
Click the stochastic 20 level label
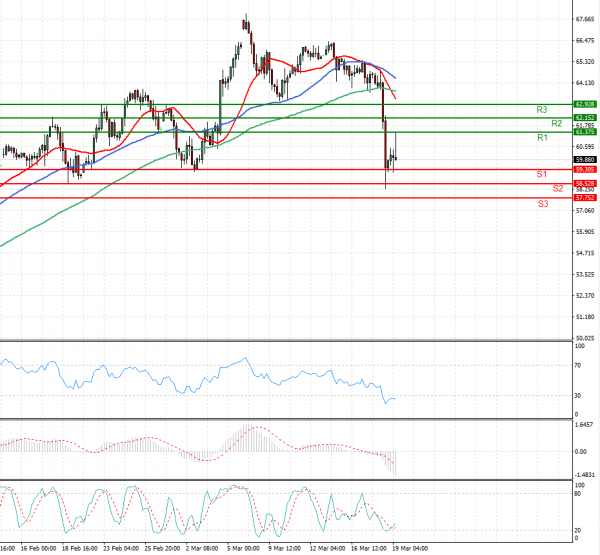click(x=578, y=531)
